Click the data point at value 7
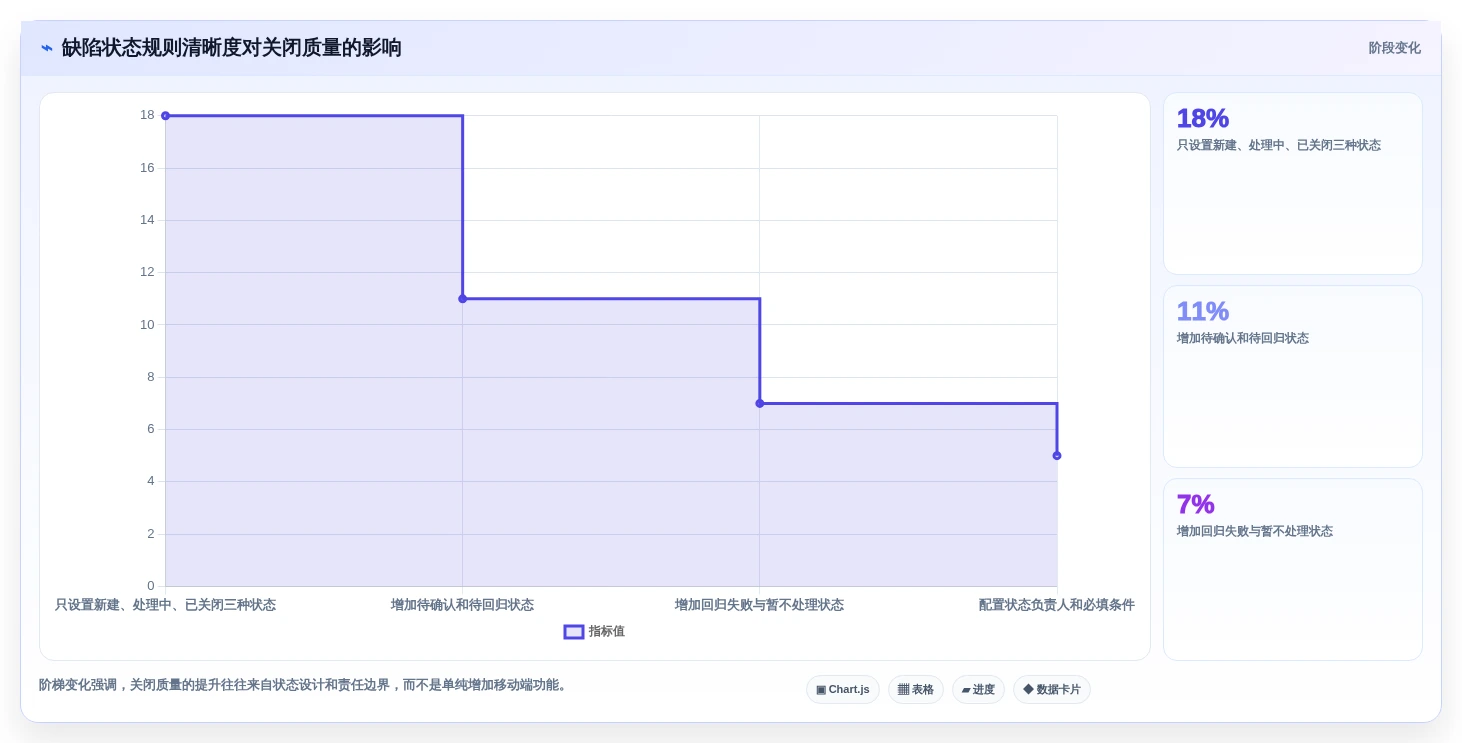The height and width of the screenshot is (743, 1462). click(760, 403)
